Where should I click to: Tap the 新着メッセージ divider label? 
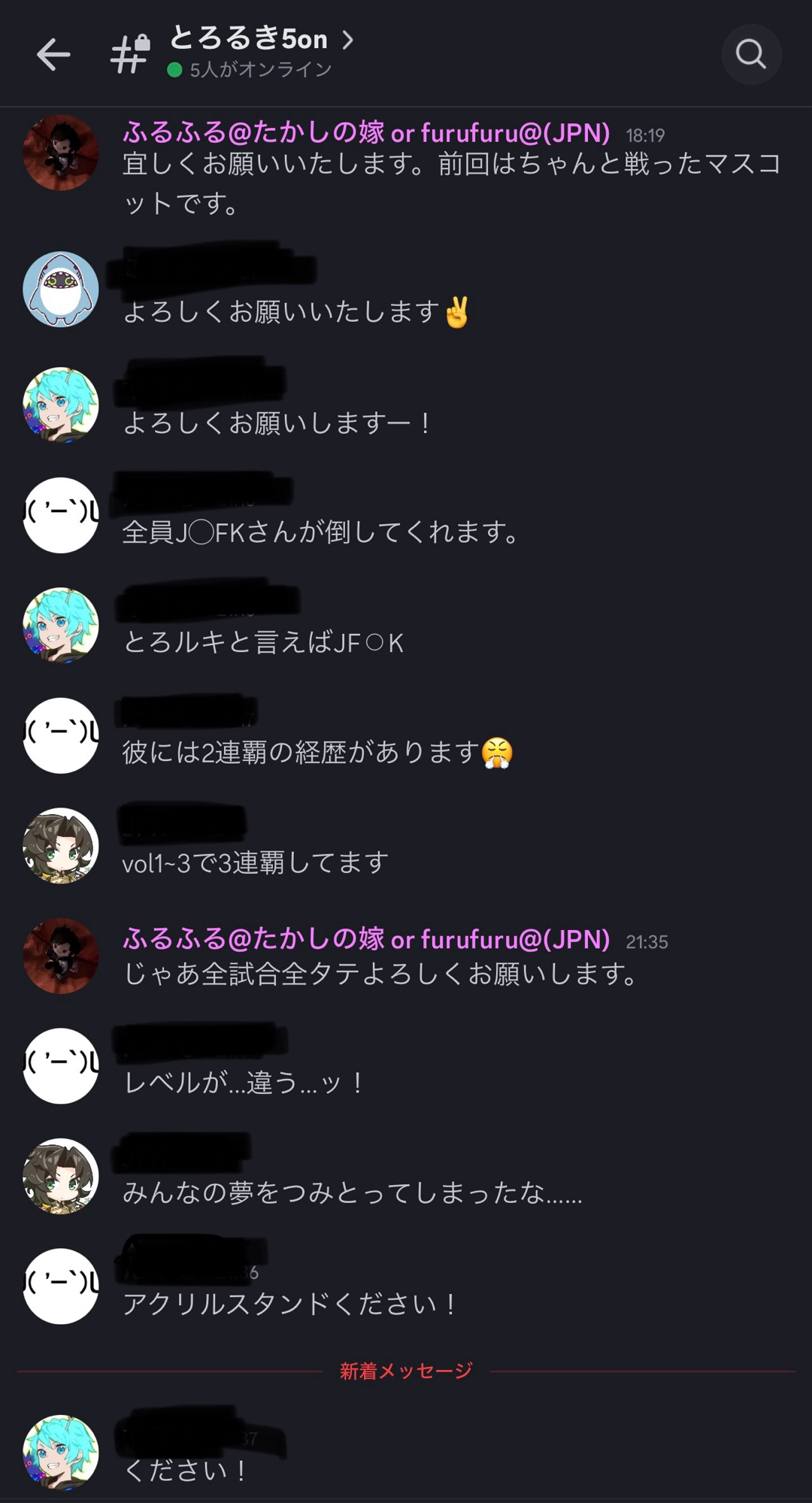406,1371
